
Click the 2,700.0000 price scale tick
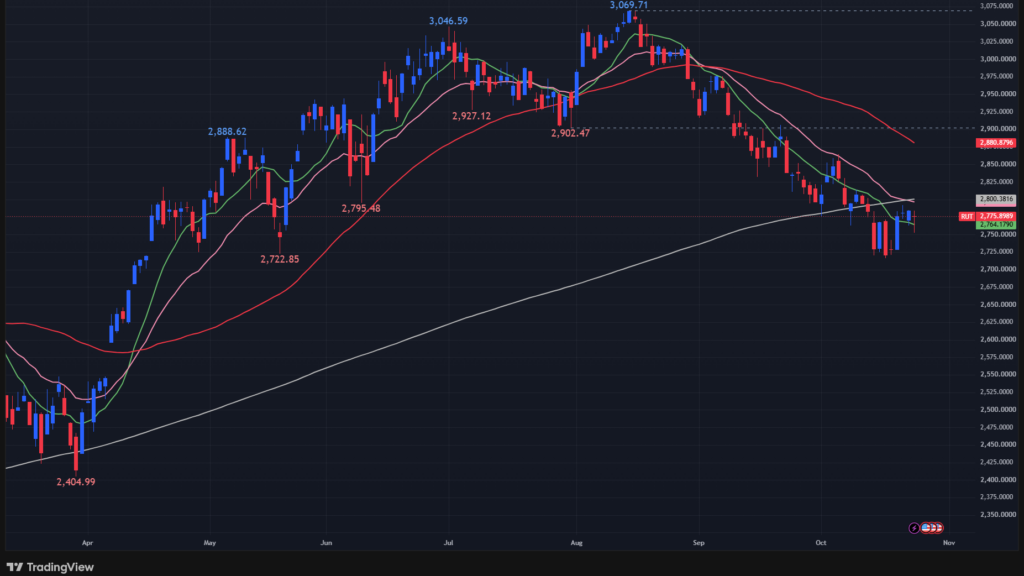(x=997, y=269)
